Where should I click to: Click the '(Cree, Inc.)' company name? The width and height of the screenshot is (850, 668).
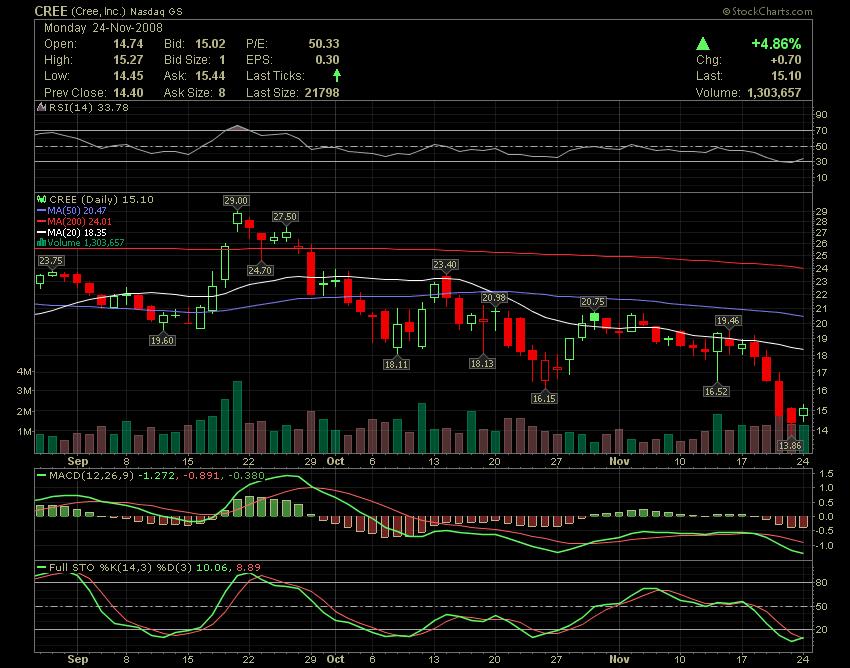(x=99, y=11)
